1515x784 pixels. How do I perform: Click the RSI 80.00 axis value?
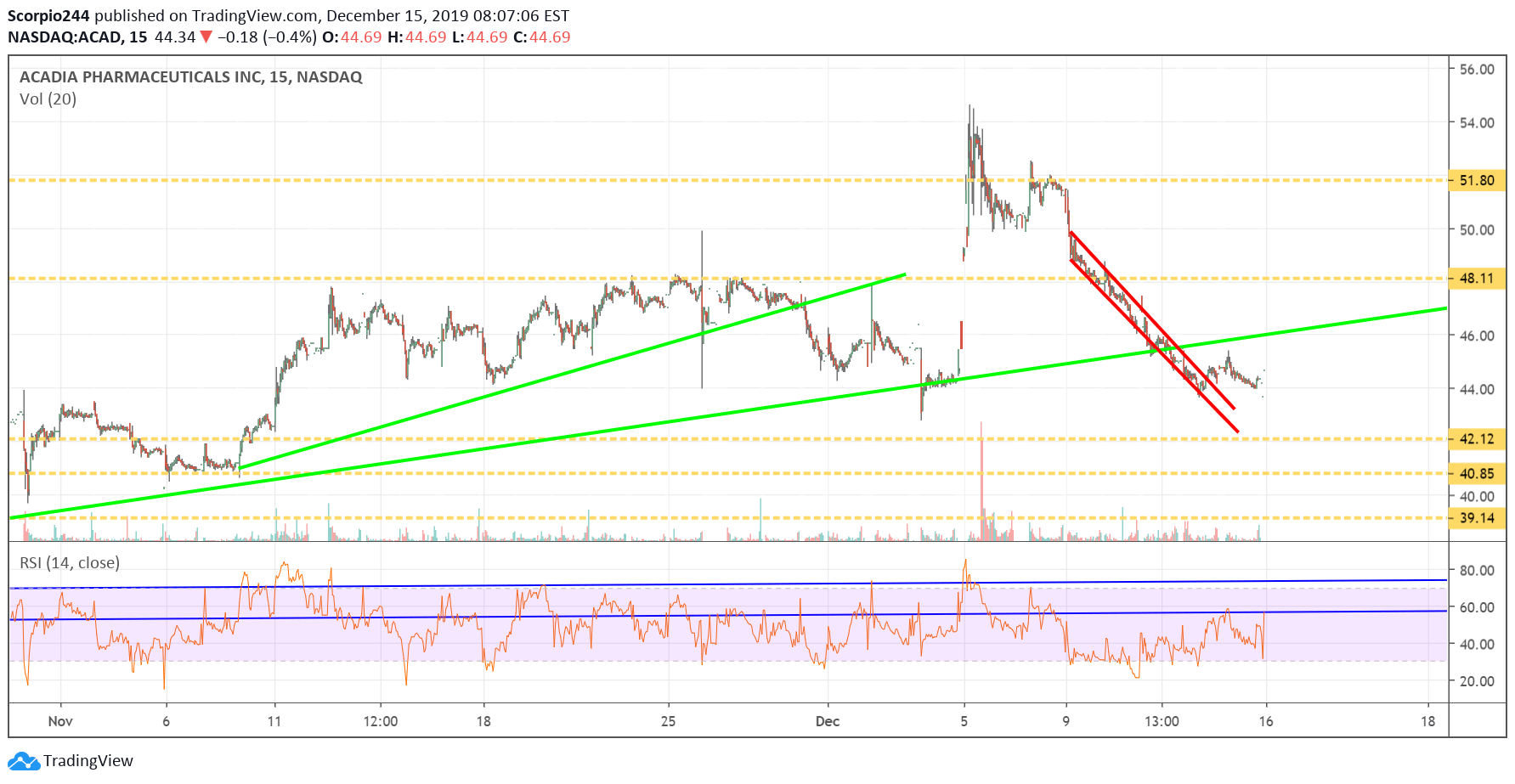tap(1477, 571)
